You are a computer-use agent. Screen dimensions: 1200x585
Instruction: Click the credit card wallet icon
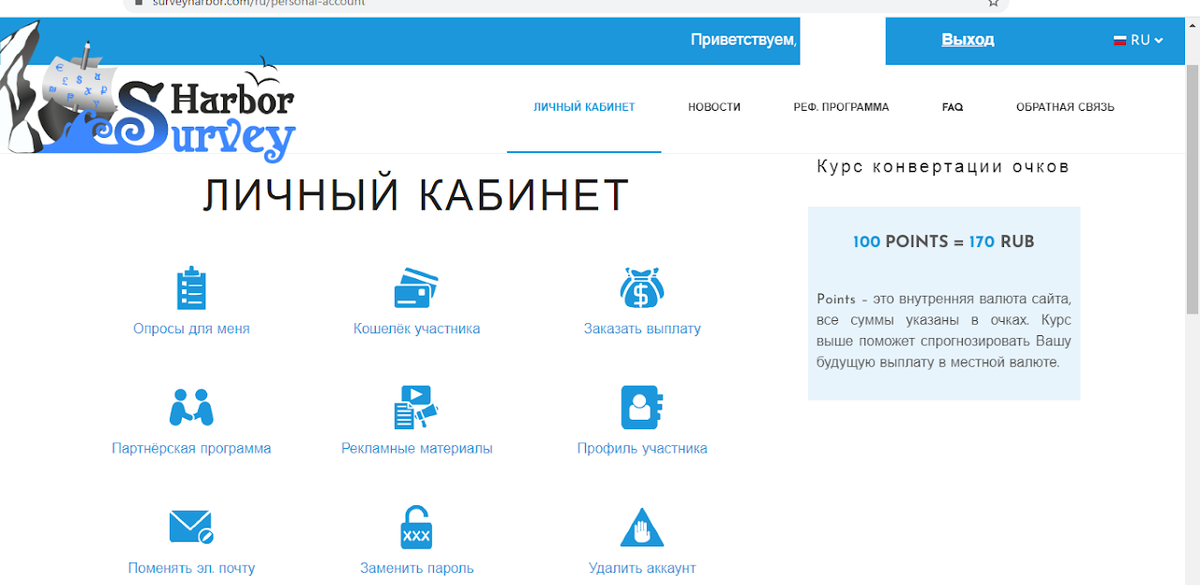(x=417, y=289)
